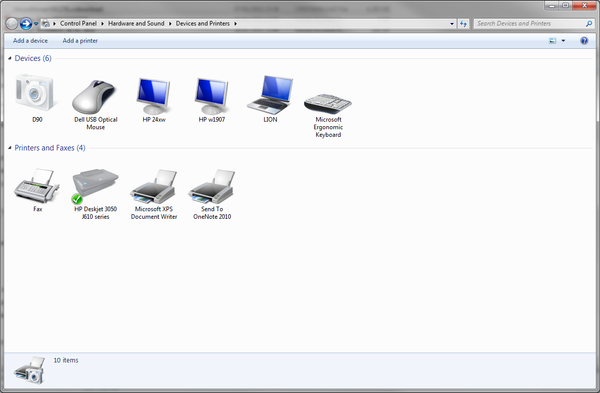Collapse the Printers and Faxes group
Screen dimensions: 600x393
[x=10, y=148]
